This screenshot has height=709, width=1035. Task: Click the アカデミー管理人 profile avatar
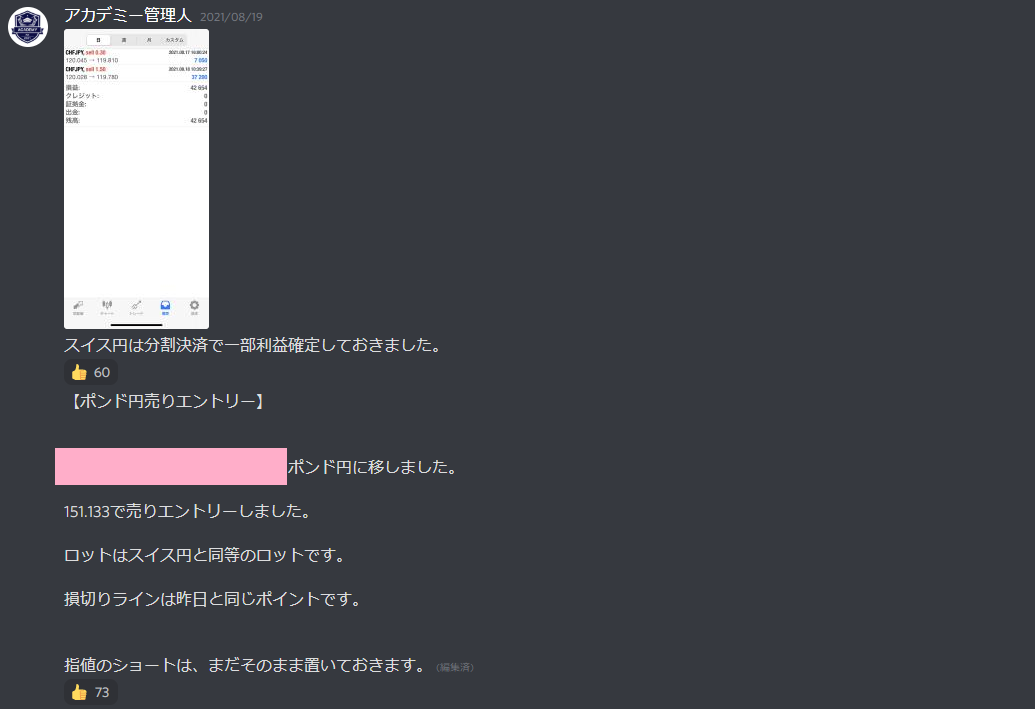tap(28, 27)
